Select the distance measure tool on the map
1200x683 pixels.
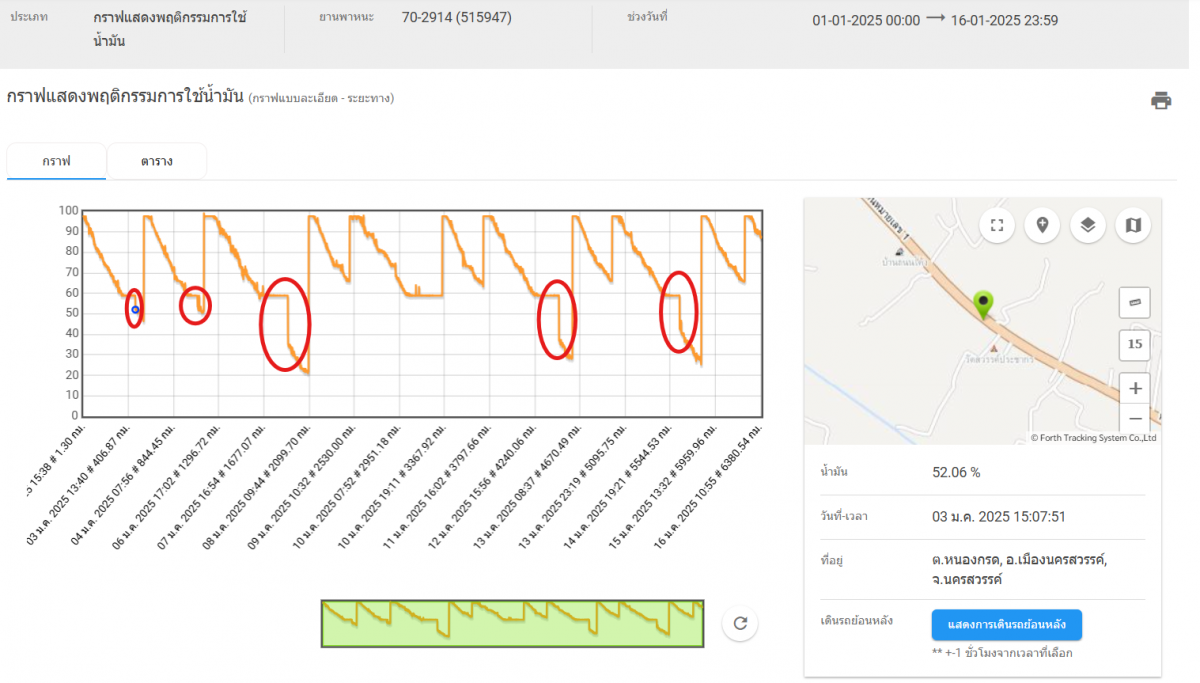point(1134,302)
